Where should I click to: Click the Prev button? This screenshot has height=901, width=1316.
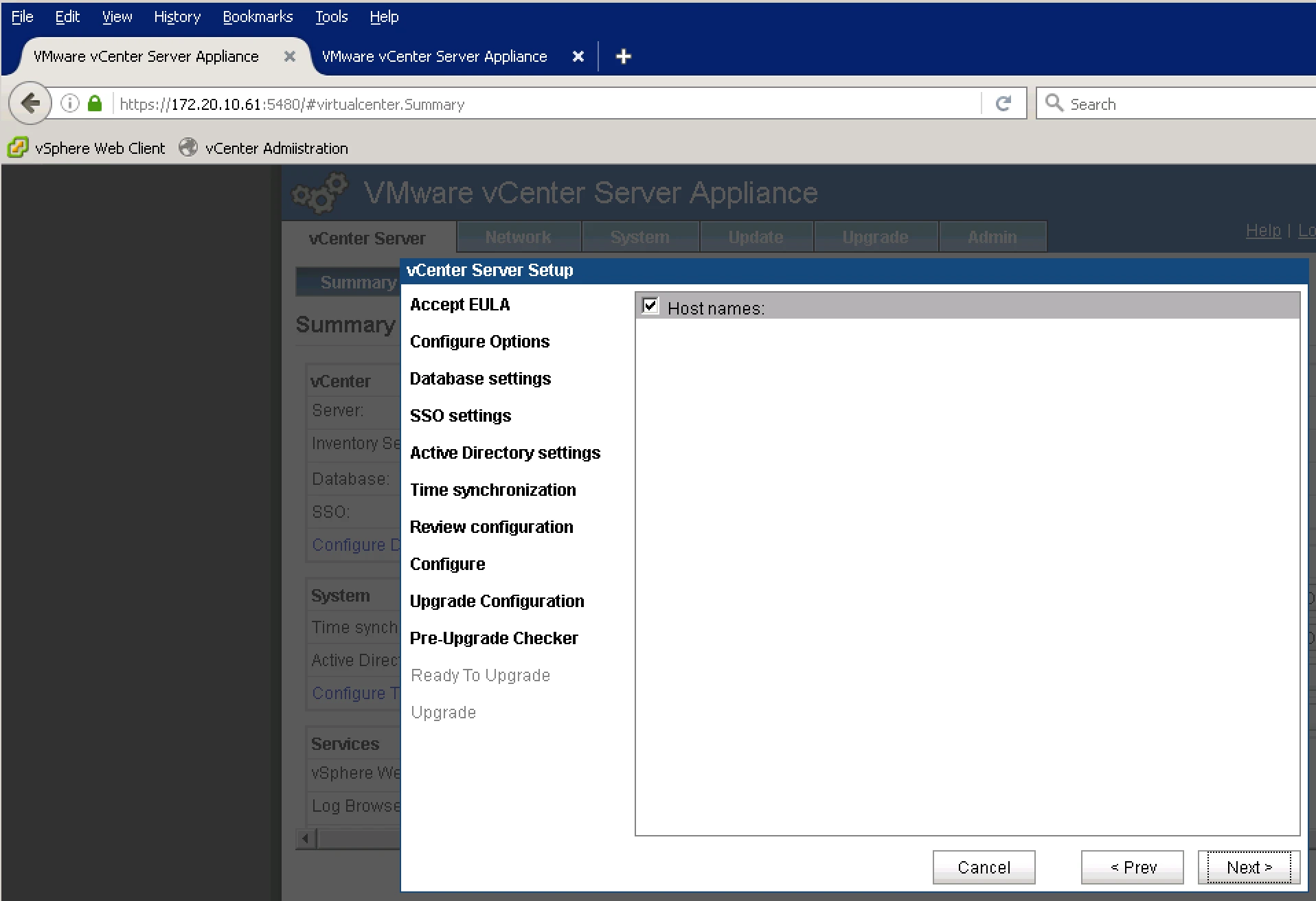[x=1133, y=867]
